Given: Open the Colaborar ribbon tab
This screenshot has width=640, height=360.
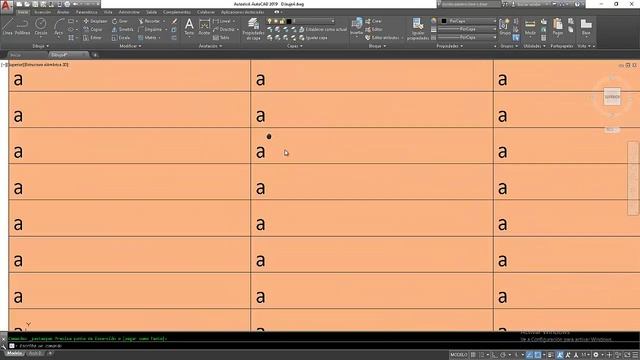Looking at the screenshot, I should [206, 12].
